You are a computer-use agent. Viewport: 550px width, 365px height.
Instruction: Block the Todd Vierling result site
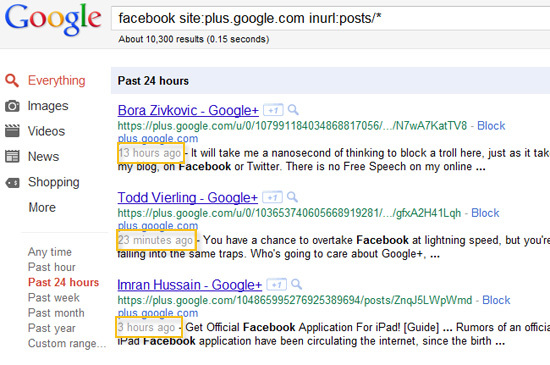tap(485, 213)
